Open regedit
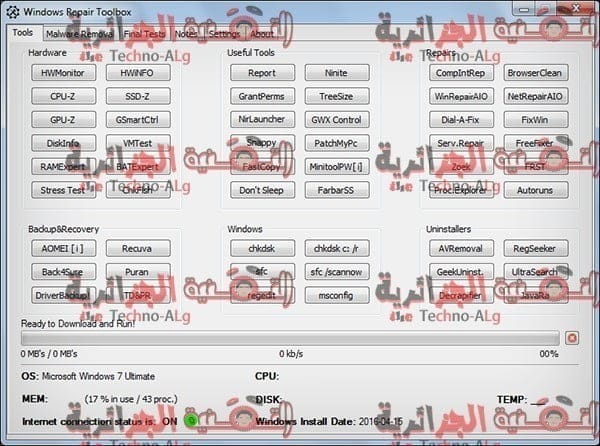Image resolution: width=600 pixels, height=446 pixels. [262, 295]
